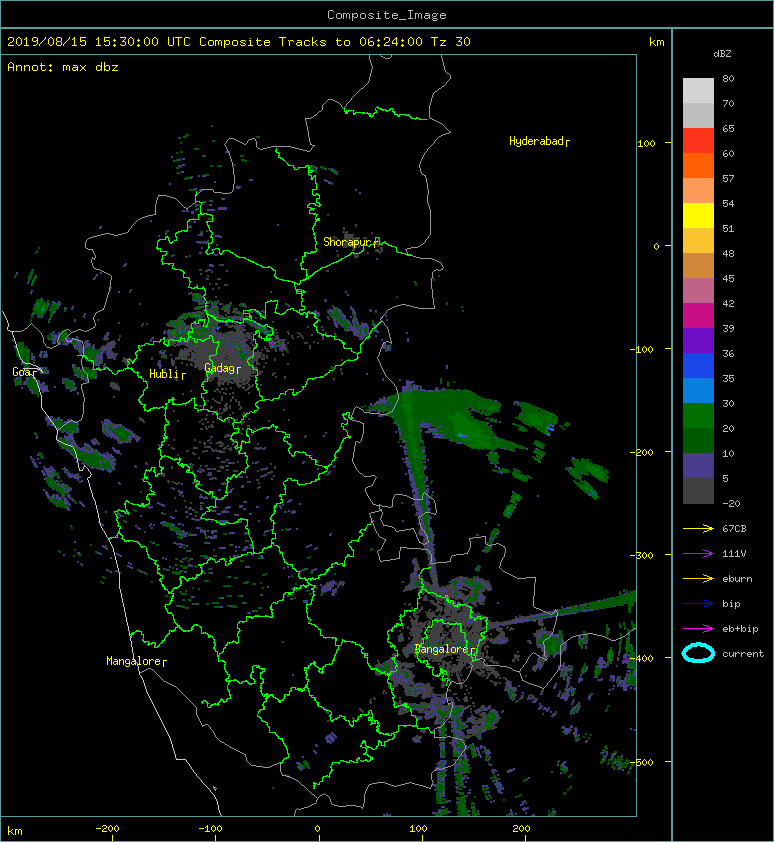The image size is (774, 842).
Task: Click the km unit label at top right
Action: click(x=656, y=42)
